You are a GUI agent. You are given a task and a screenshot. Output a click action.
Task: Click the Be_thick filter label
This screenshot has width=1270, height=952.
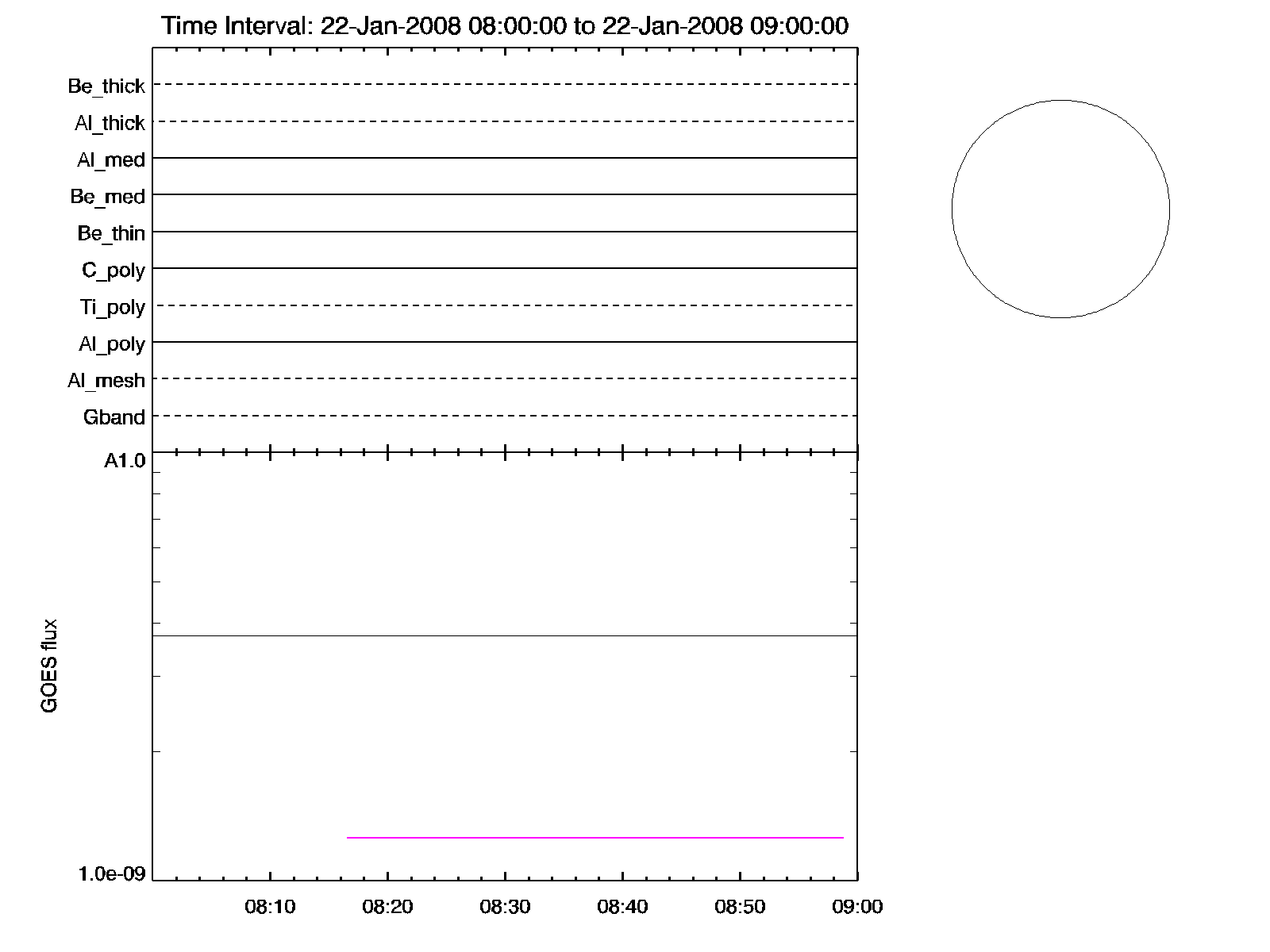click(106, 86)
